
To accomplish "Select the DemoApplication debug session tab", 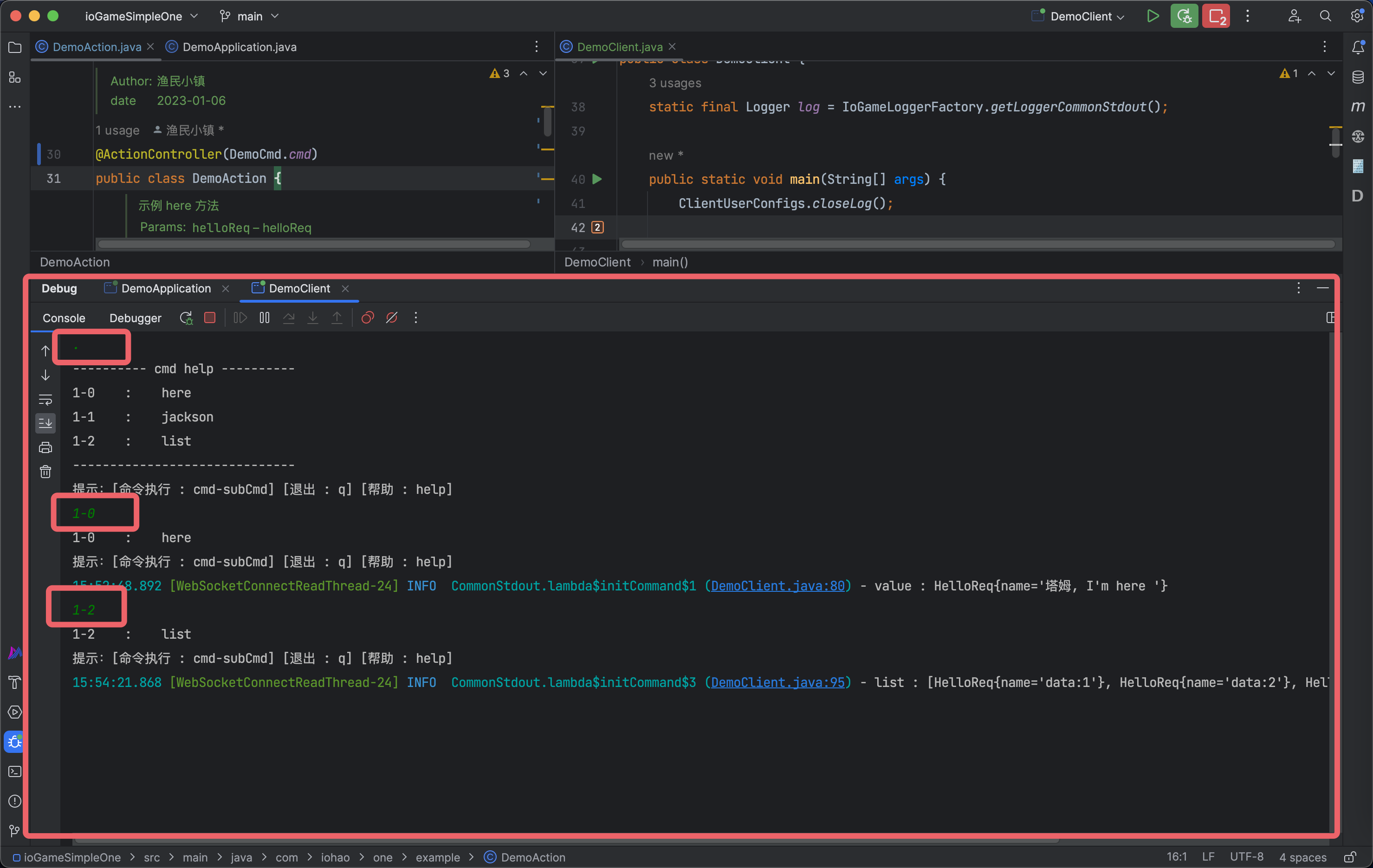I will point(165,289).
